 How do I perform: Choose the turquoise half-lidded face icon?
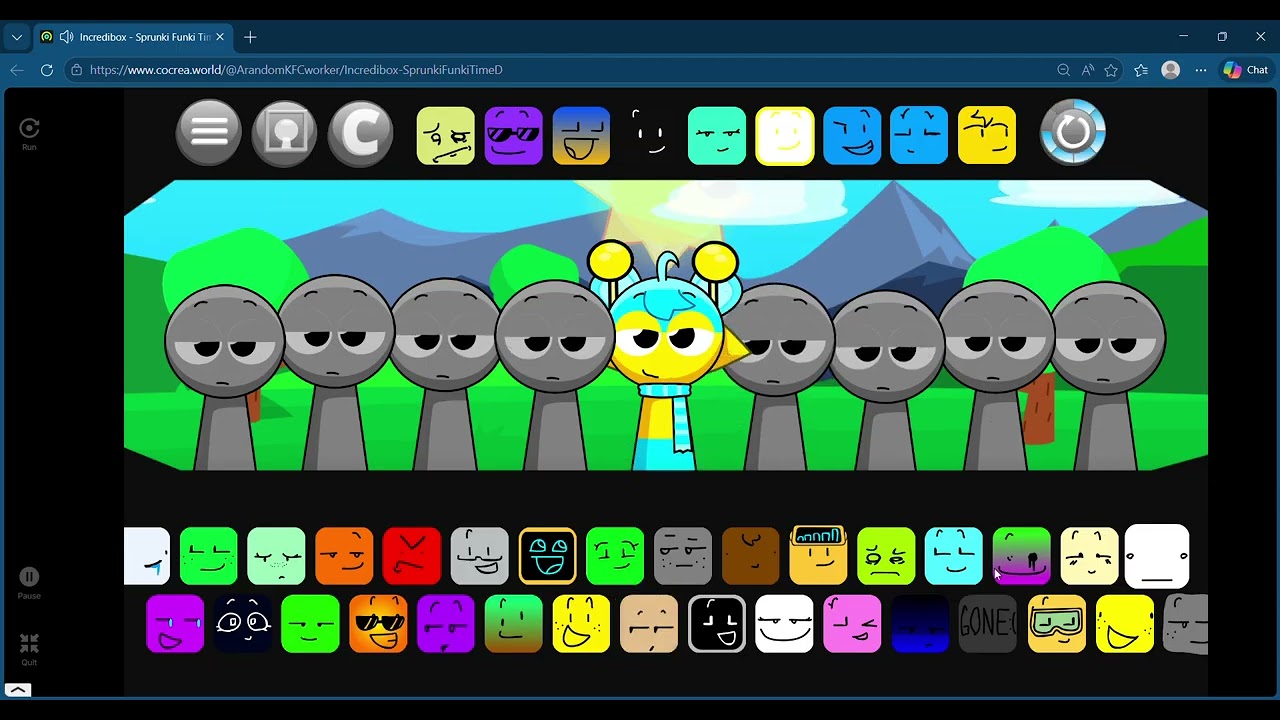pyautogui.click(x=717, y=135)
